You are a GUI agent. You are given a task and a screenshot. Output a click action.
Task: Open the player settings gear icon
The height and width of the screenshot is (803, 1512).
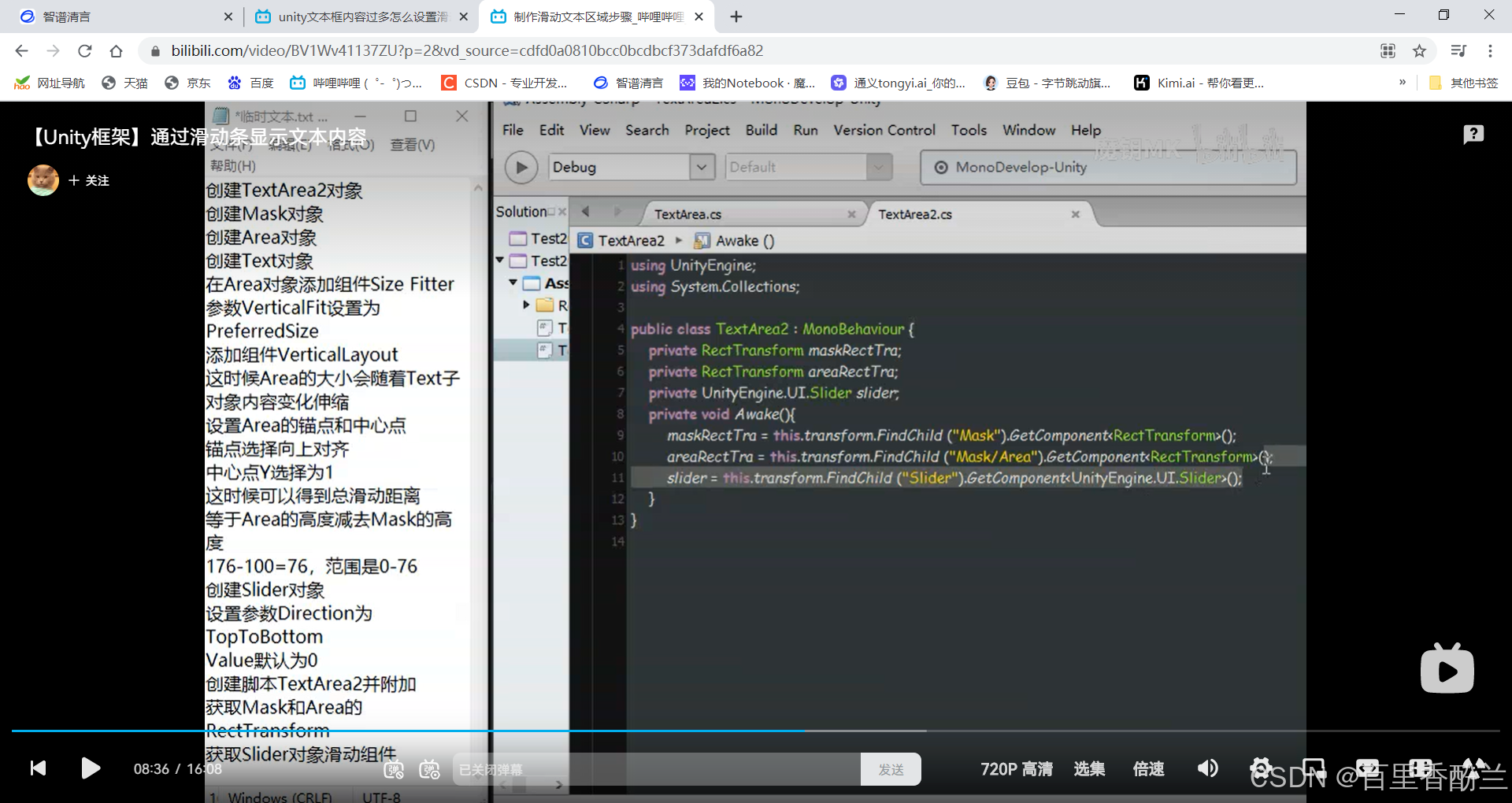(x=1261, y=768)
